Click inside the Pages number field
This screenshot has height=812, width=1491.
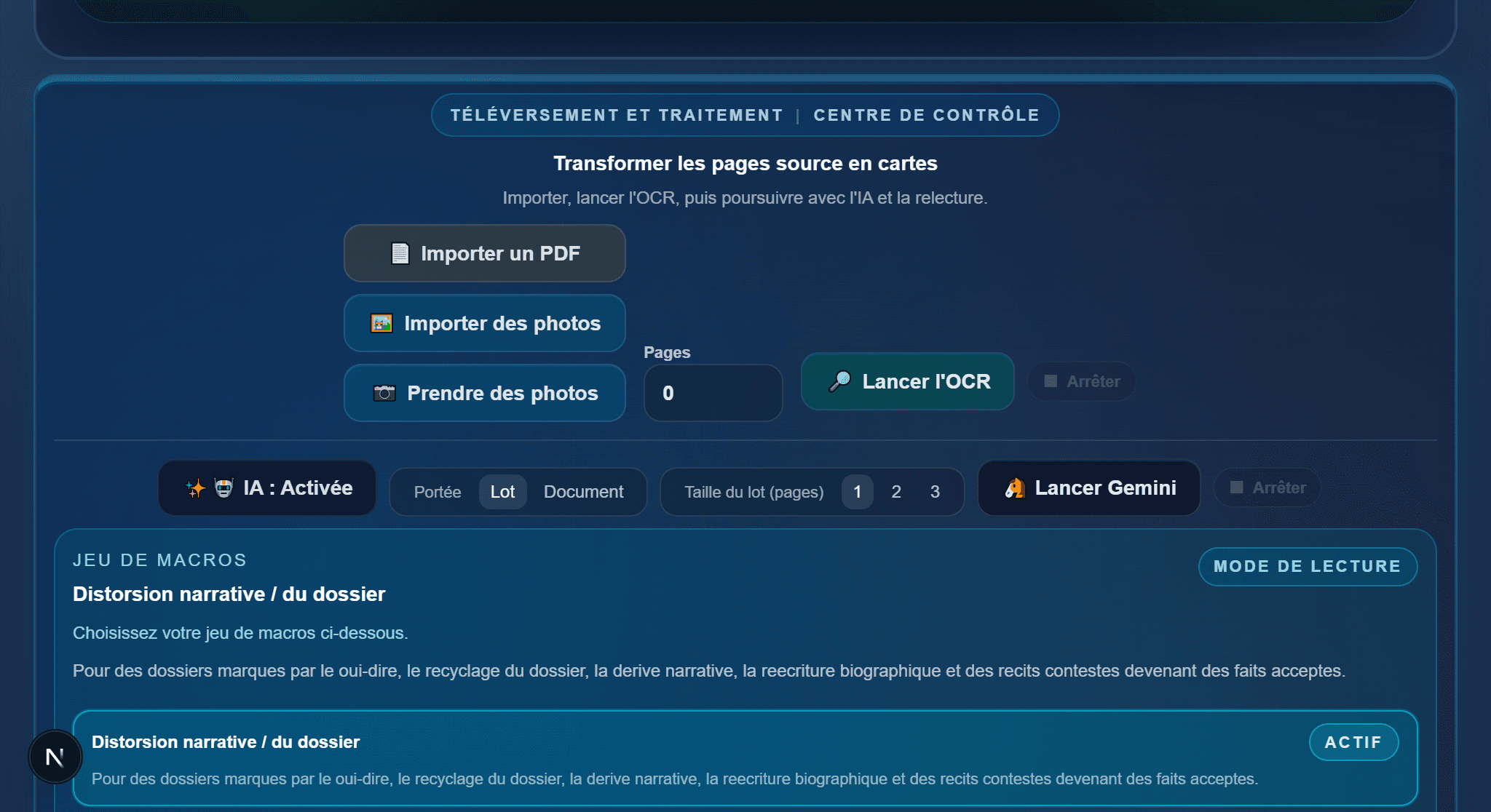pos(712,393)
